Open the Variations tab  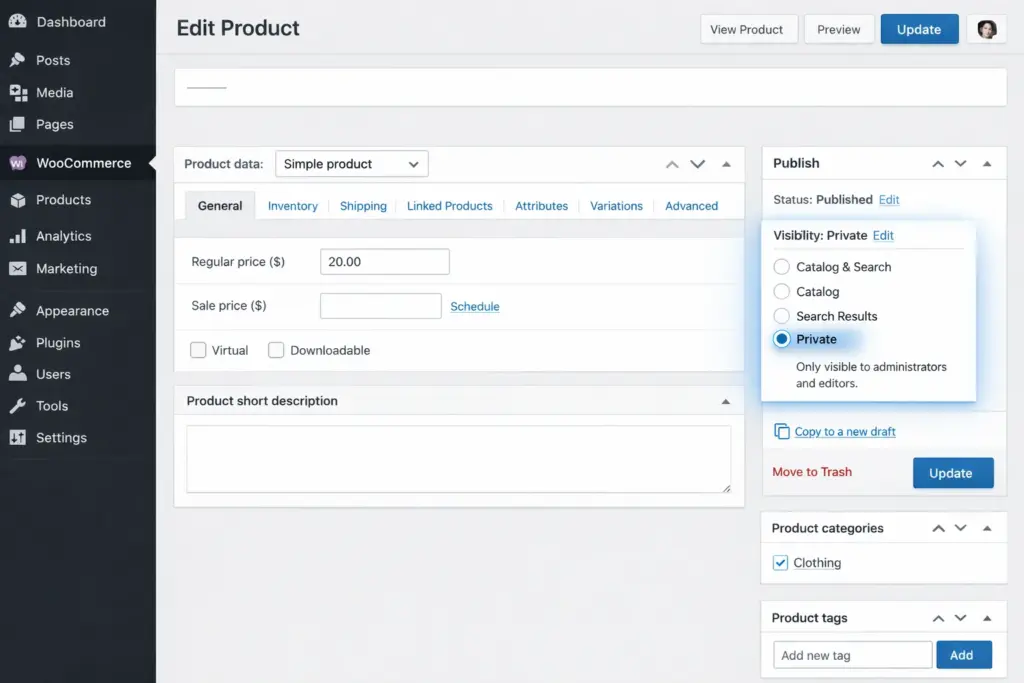tap(616, 206)
